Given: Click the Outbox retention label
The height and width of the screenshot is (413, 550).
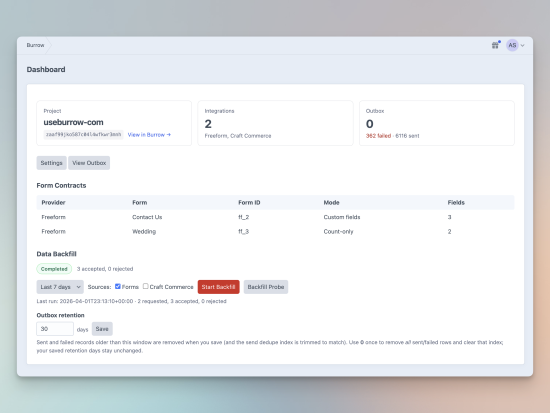Looking at the screenshot, I should (x=60, y=315).
